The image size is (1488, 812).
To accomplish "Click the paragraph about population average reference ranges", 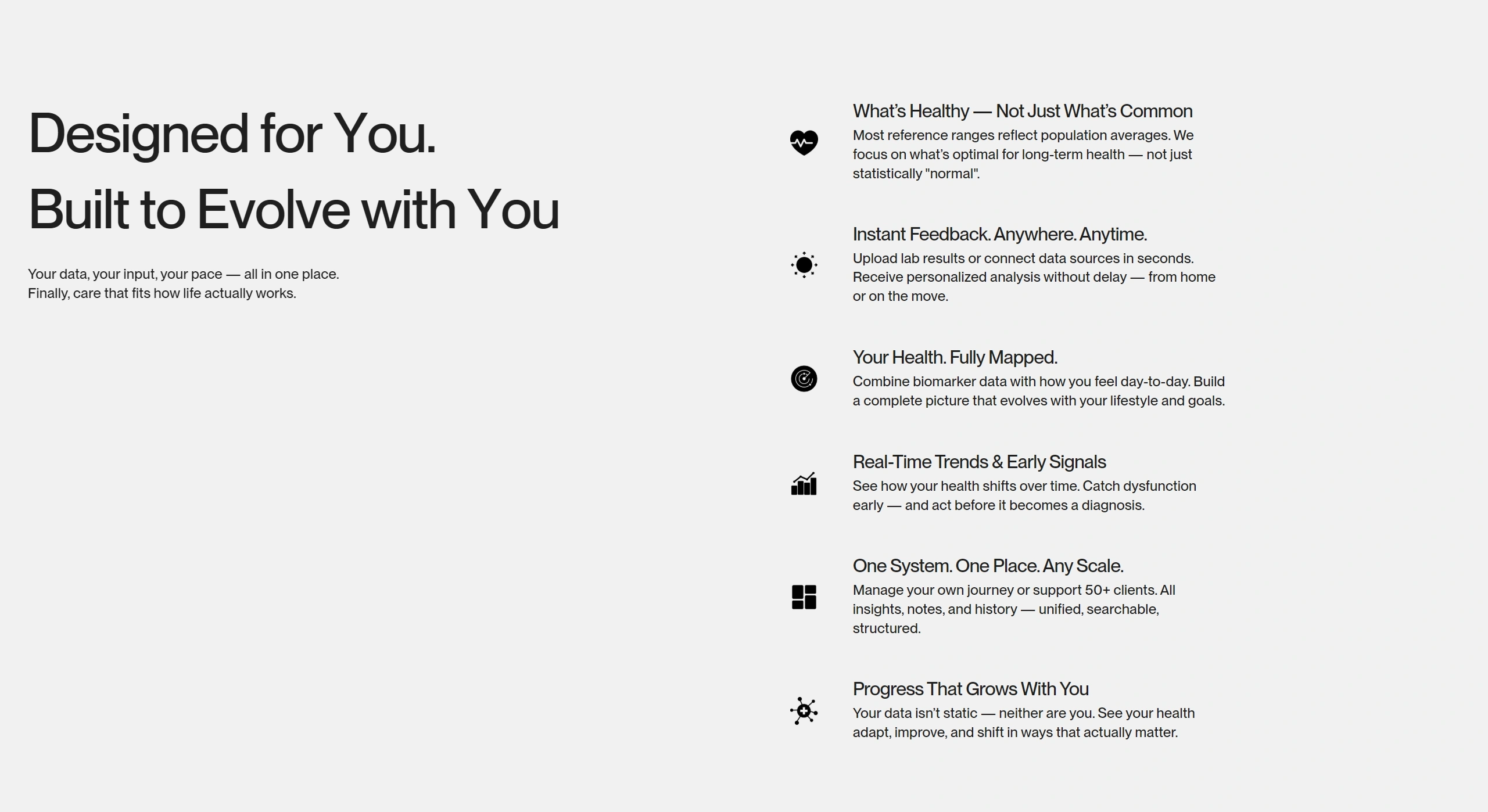I will (1023, 155).
